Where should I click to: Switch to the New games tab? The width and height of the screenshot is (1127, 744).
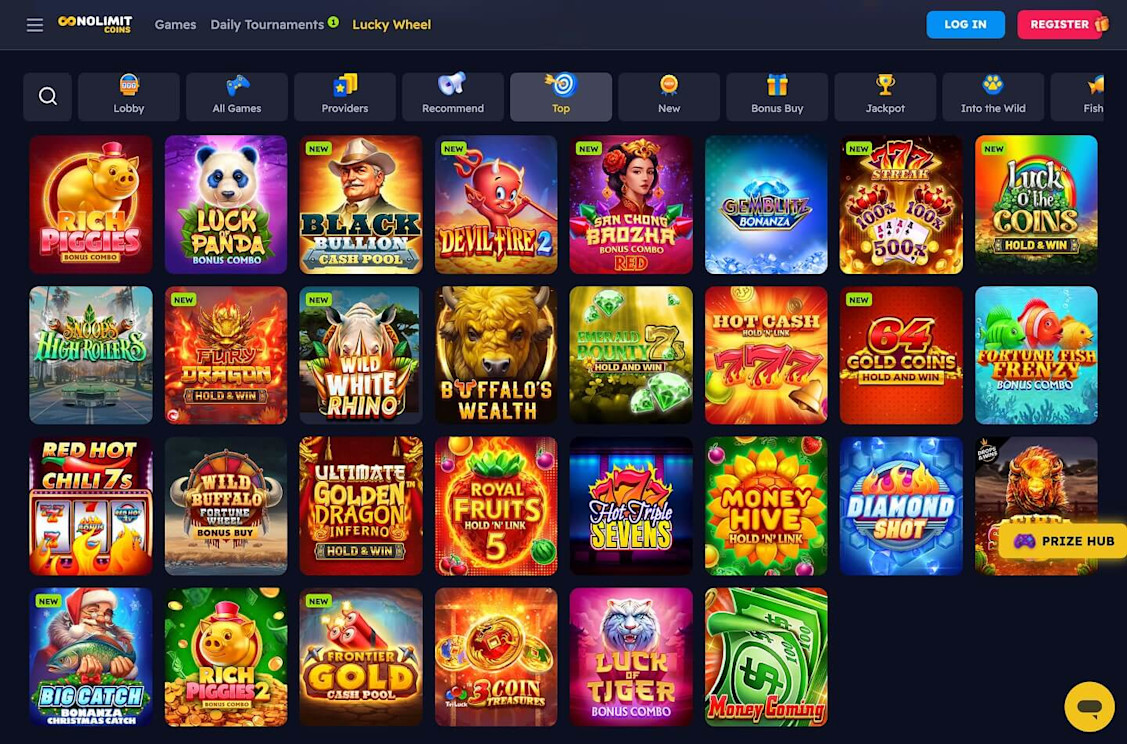(x=669, y=96)
